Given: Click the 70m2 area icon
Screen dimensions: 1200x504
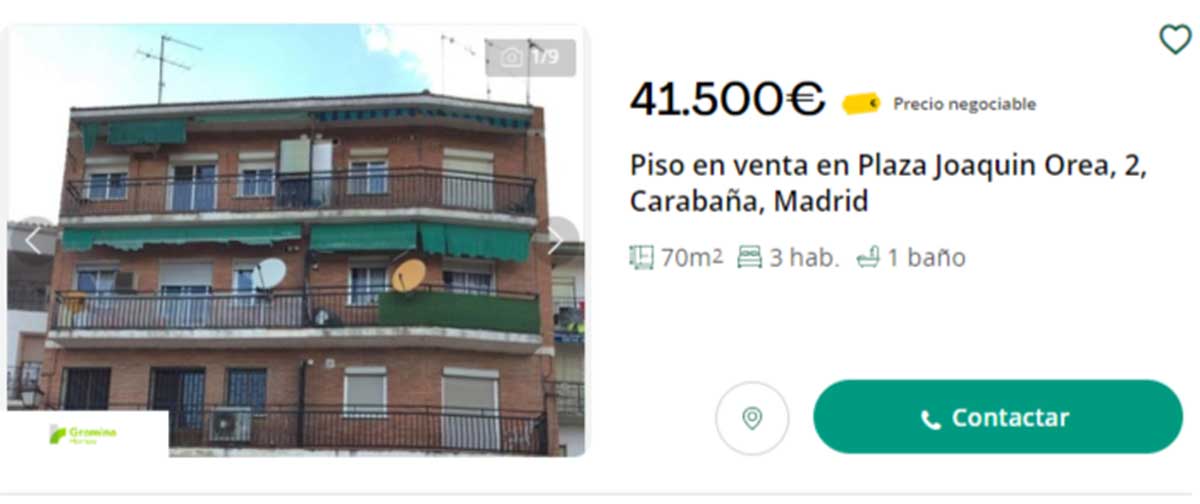Looking at the screenshot, I should point(641,258).
